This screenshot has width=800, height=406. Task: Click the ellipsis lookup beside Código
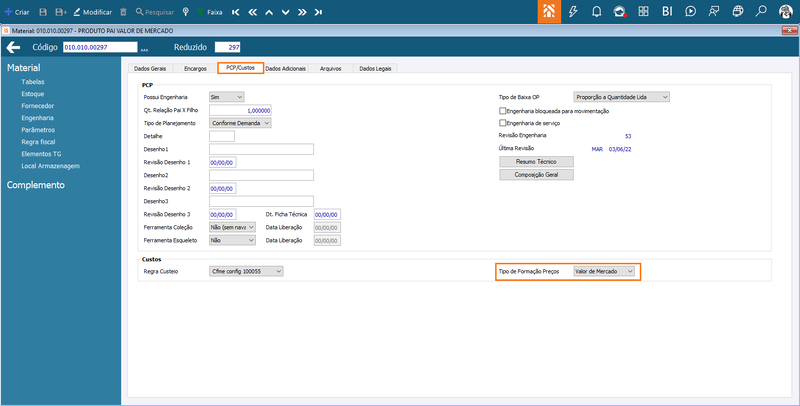pyautogui.click(x=144, y=49)
